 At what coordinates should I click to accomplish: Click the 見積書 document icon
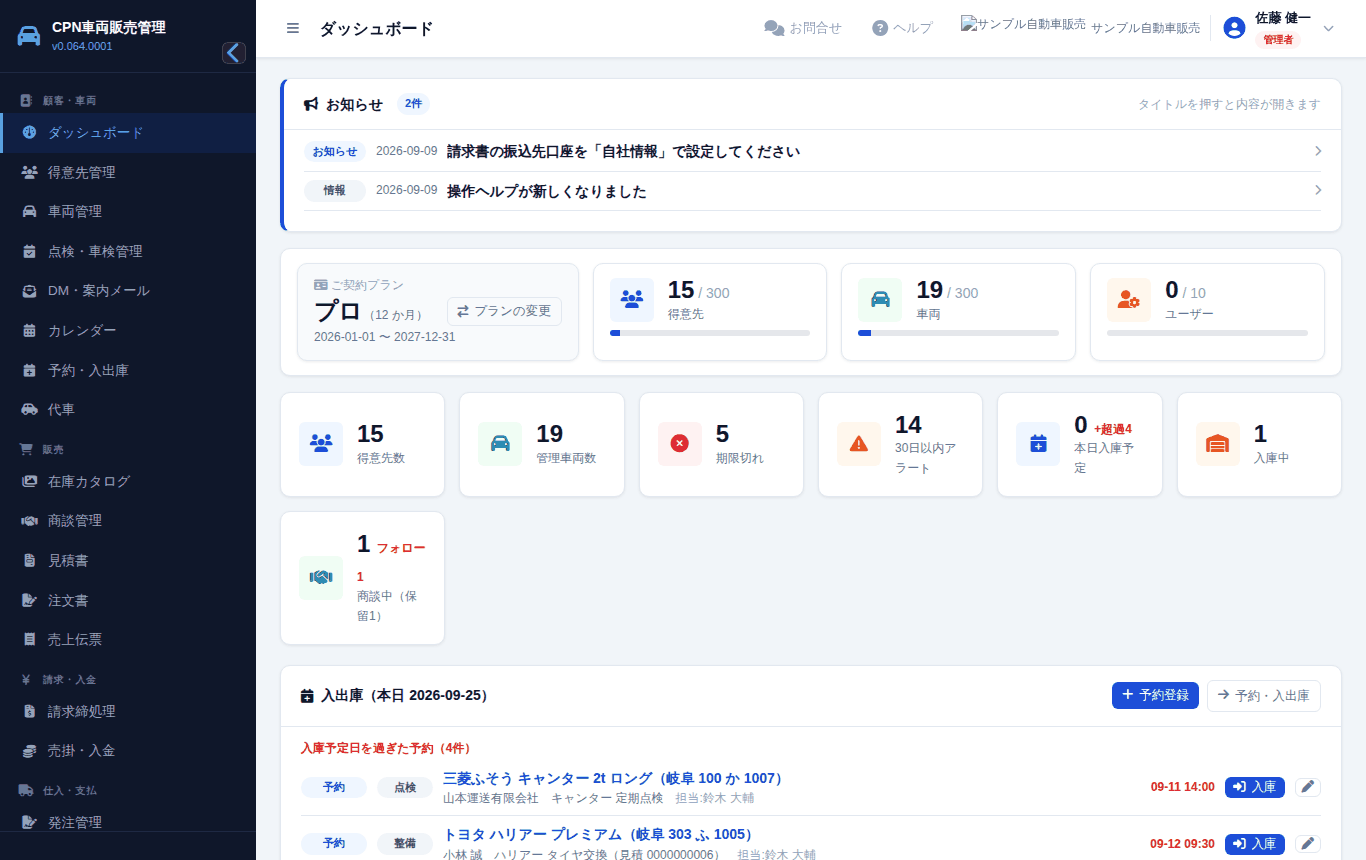(29, 560)
